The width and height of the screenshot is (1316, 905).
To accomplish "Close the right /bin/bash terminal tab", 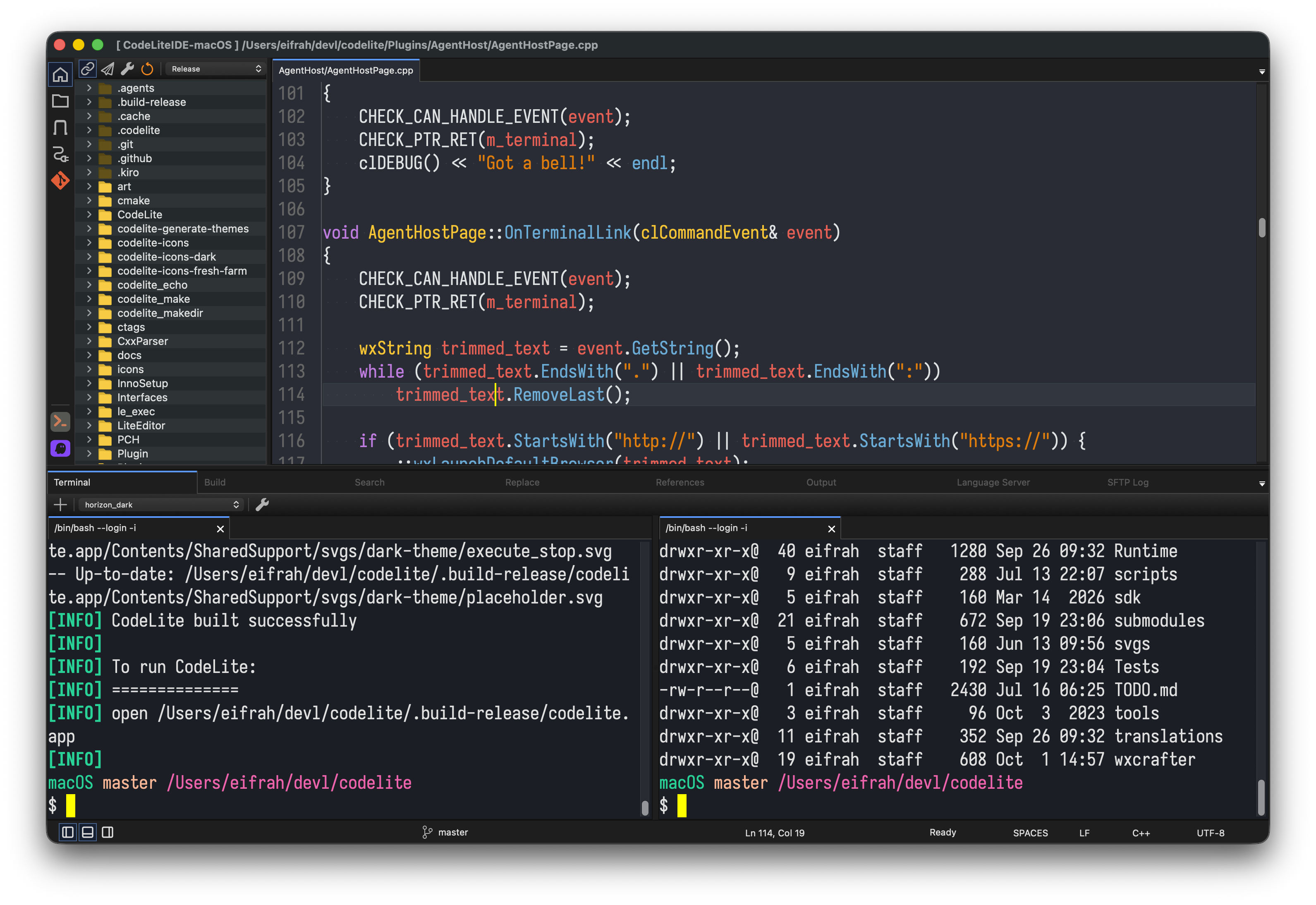I will point(831,529).
